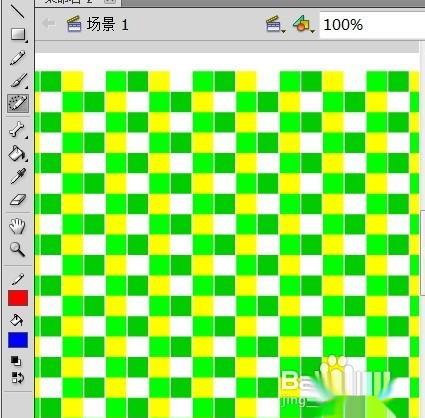Select the Hand tool
425x418 pixels.
(x=17, y=226)
